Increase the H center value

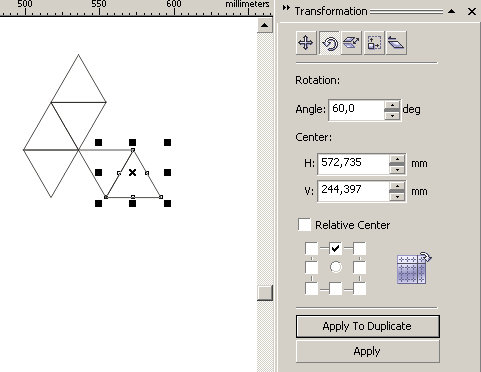click(x=397, y=159)
